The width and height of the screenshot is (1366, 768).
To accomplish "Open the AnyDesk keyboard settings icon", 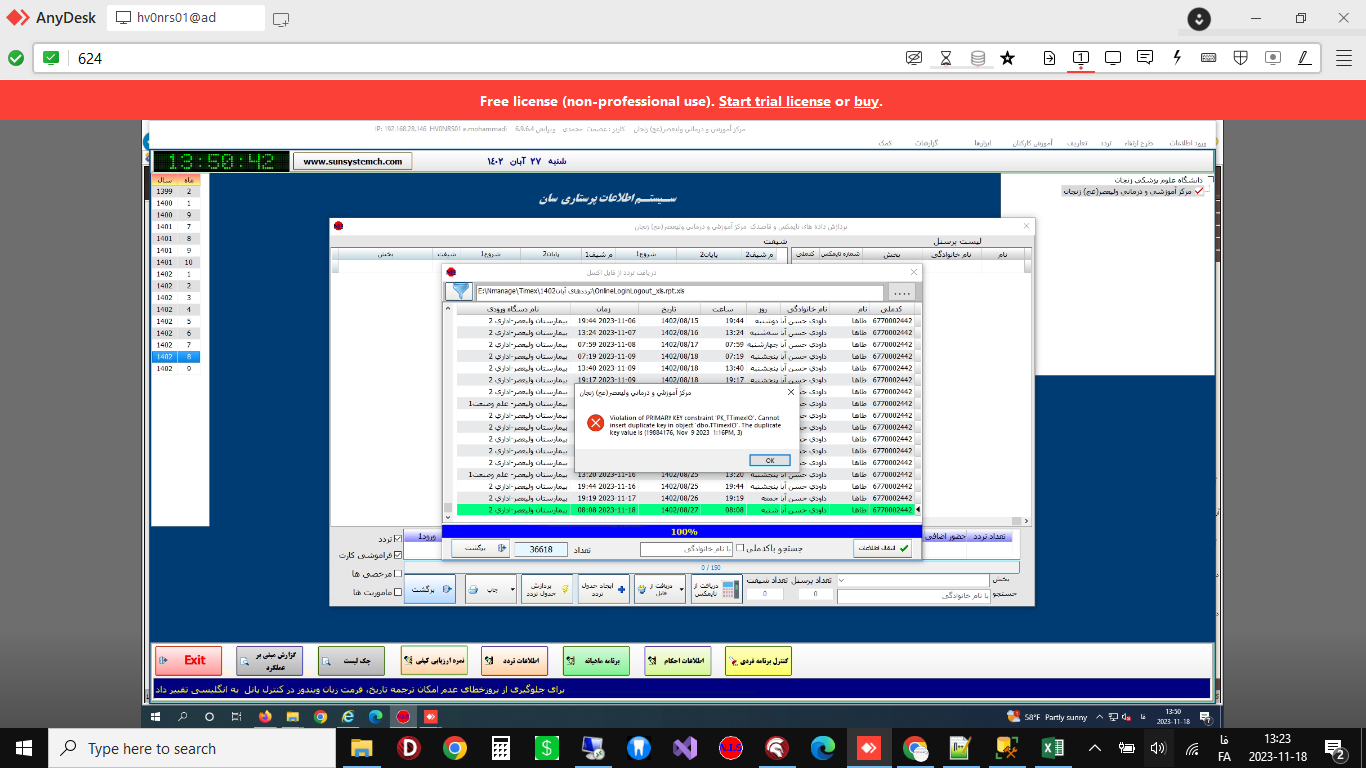I will [x=1208, y=58].
